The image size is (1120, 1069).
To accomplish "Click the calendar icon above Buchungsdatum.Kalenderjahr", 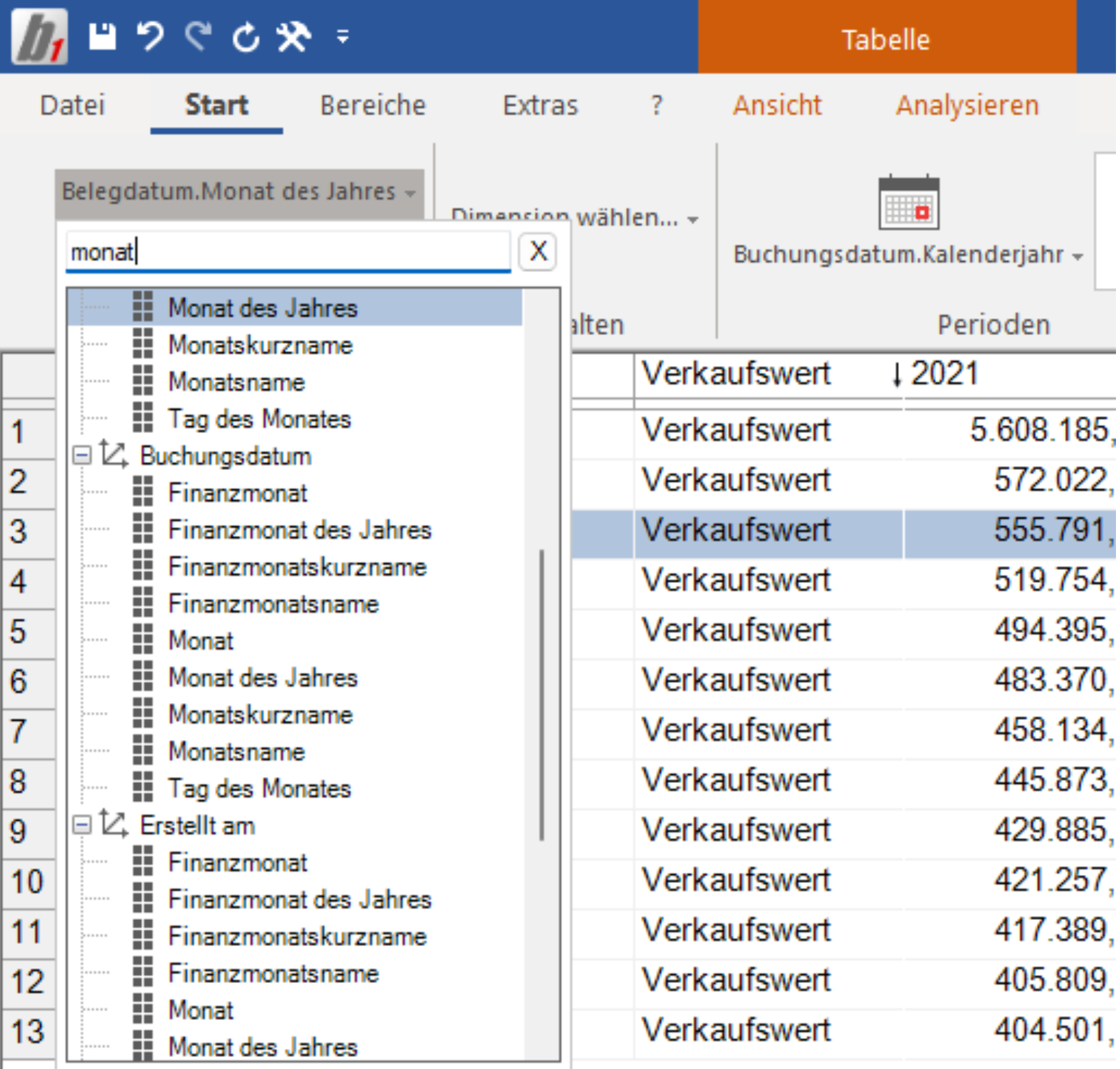I will pyautogui.click(x=908, y=203).
